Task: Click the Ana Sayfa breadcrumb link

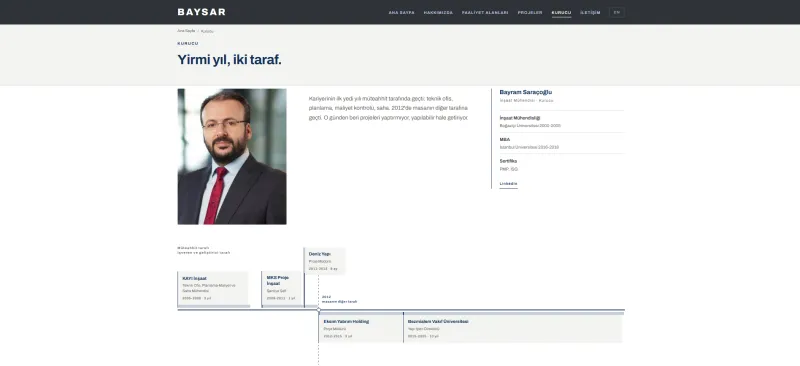Action: (186, 31)
